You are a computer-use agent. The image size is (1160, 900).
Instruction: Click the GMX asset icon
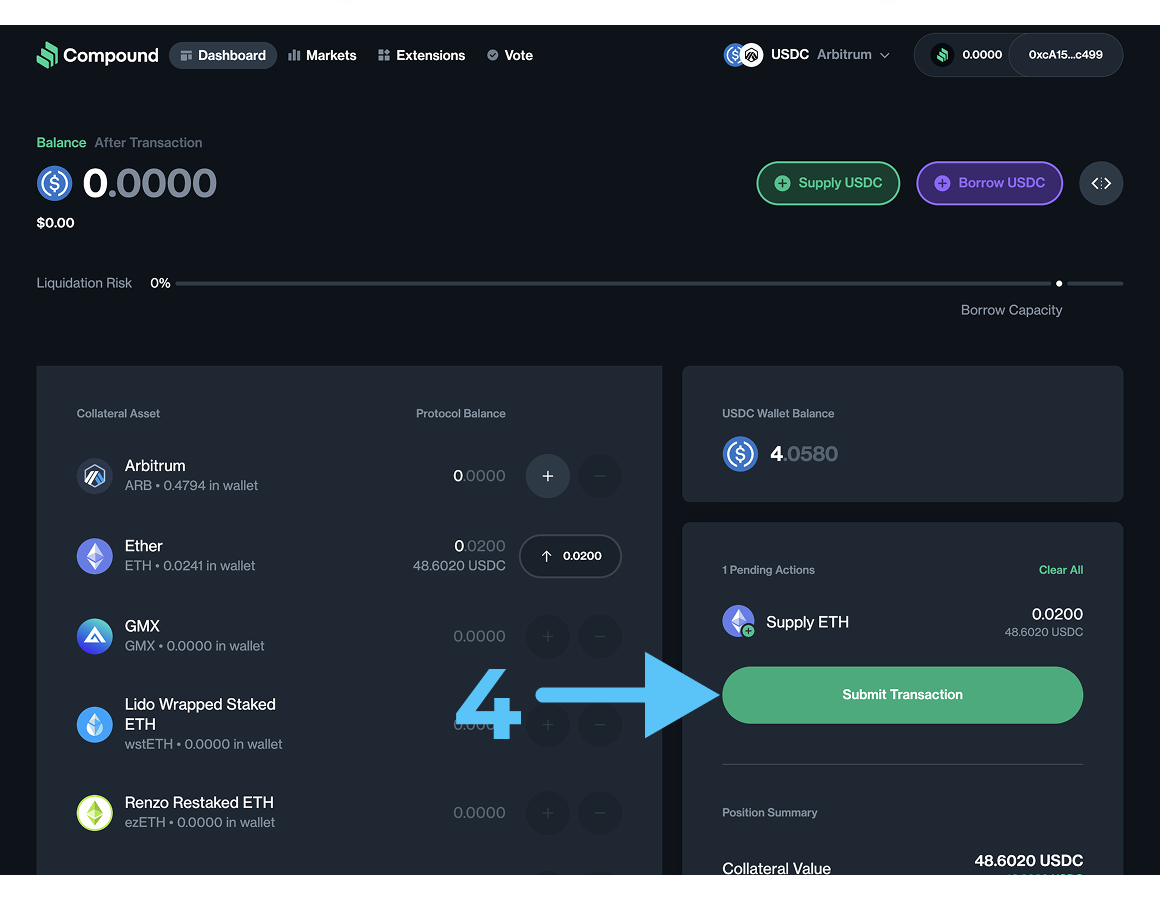(95, 636)
